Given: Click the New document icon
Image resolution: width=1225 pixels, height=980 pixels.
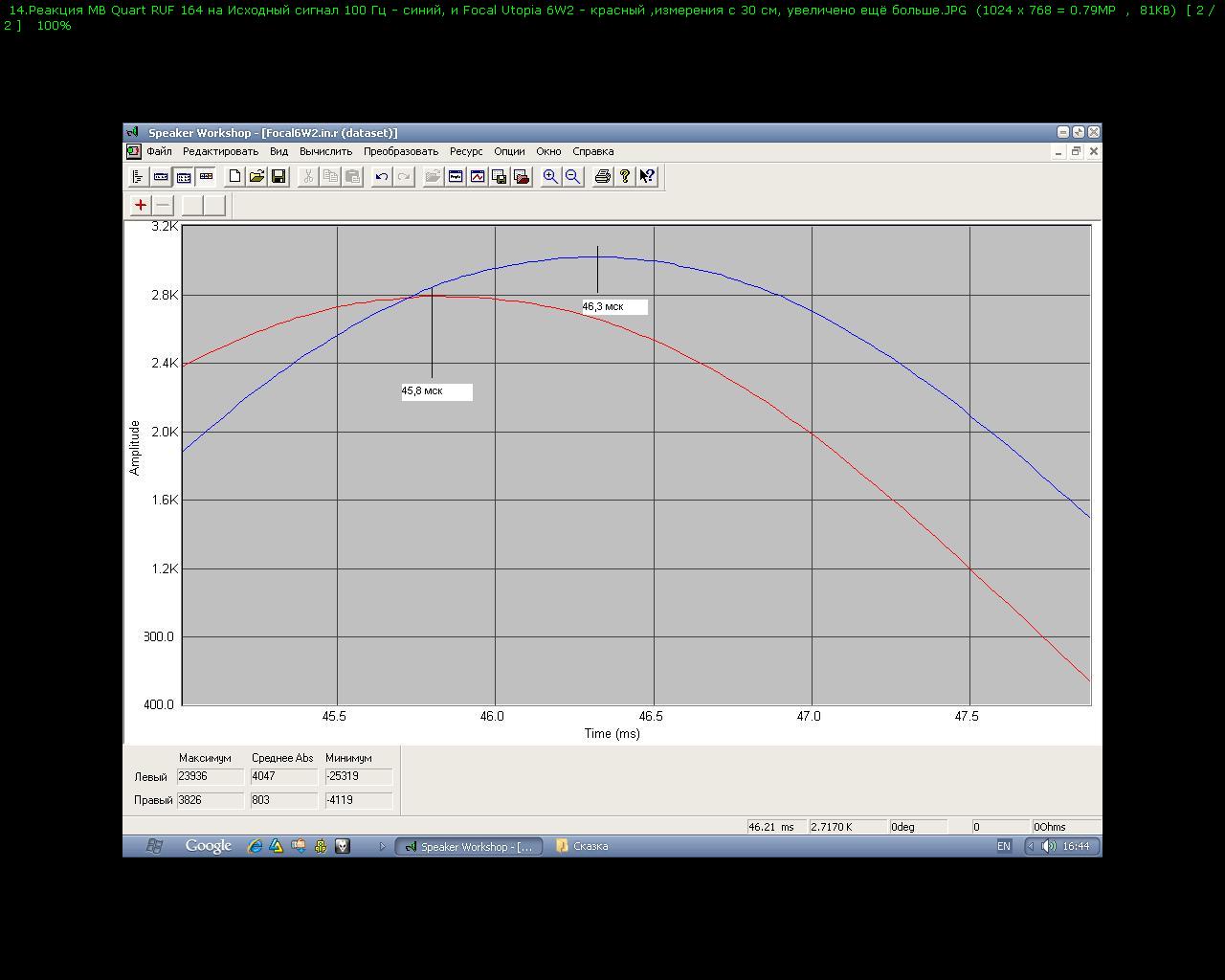Looking at the screenshot, I should (x=234, y=176).
